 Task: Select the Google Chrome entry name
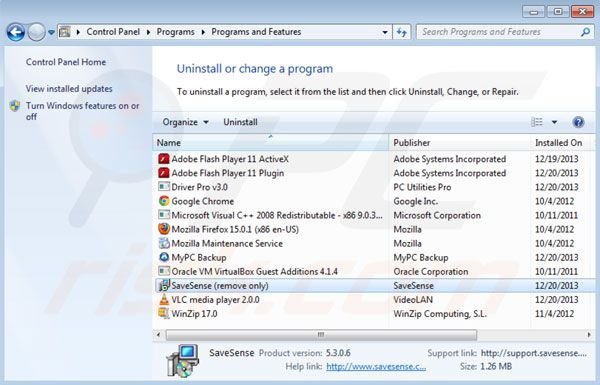202,201
